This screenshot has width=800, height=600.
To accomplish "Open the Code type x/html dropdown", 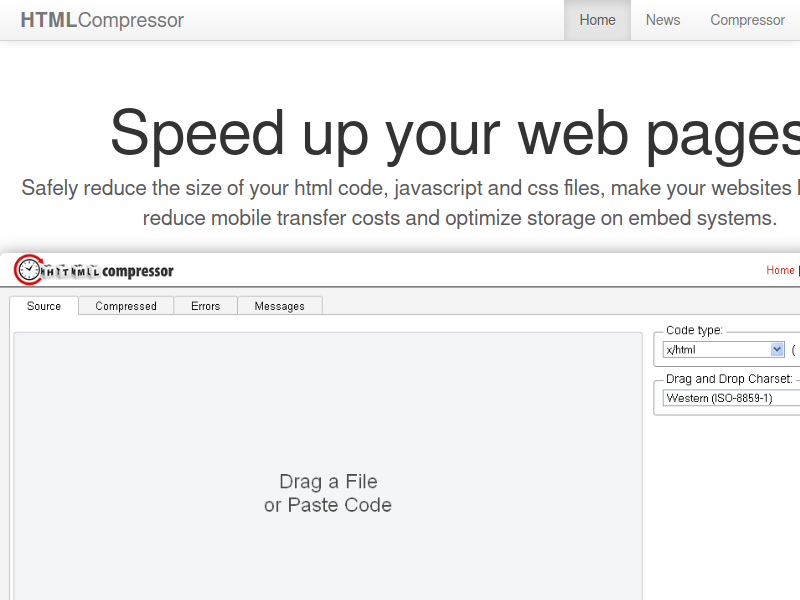I will click(x=723, y=349).
